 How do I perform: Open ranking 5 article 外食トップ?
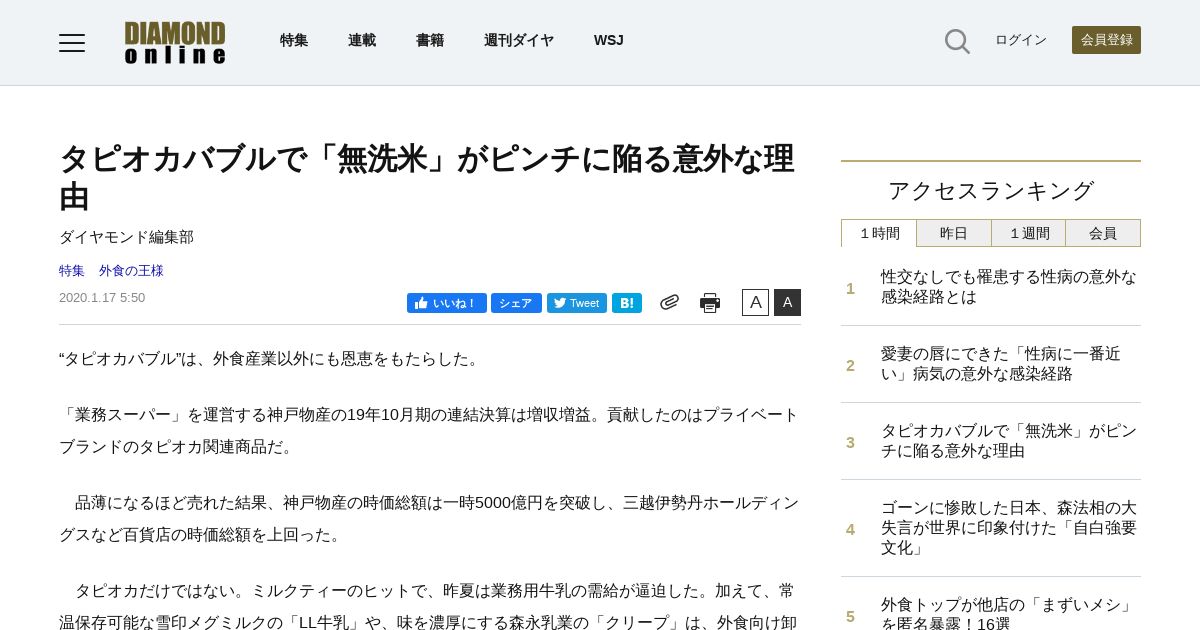pos(1009,612)
